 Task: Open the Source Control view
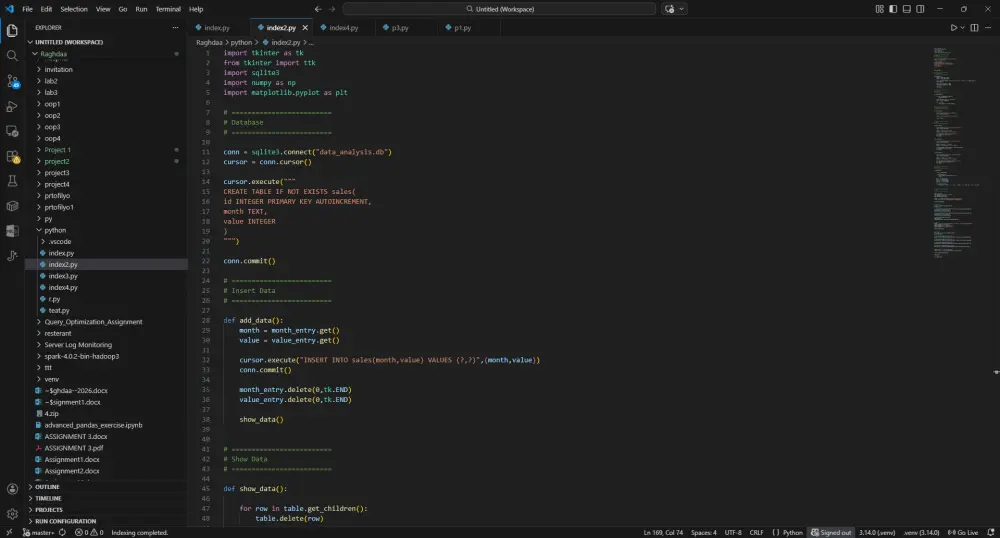click(12, 80)
